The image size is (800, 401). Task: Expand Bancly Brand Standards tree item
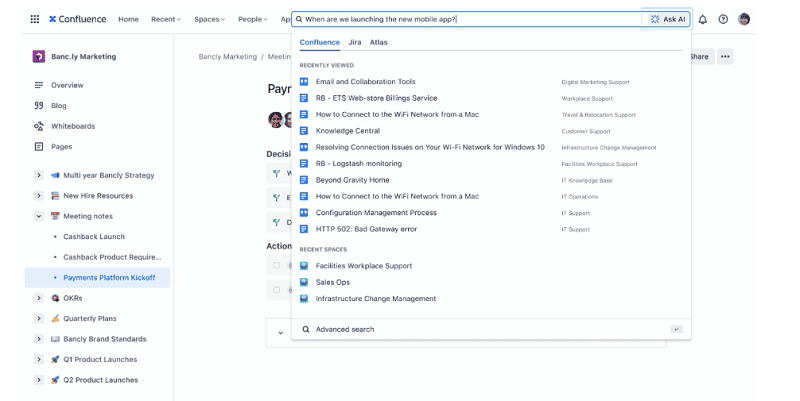click(39, 339)
